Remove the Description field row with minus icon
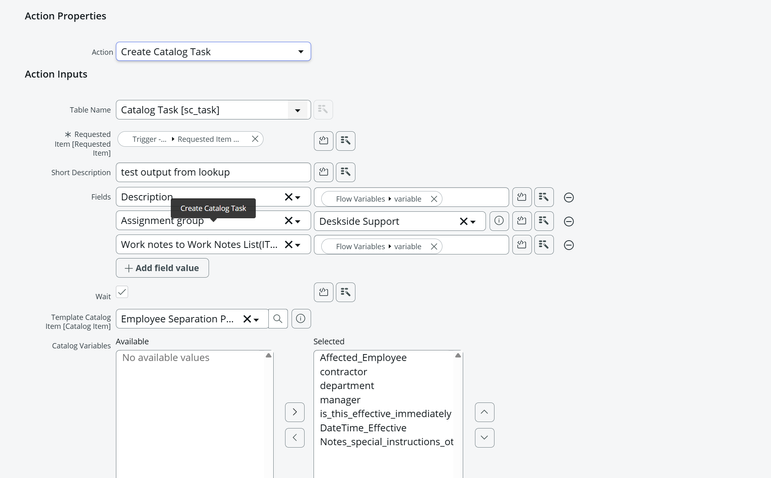Viewport: 771px width, 478px height. [568, 198]
